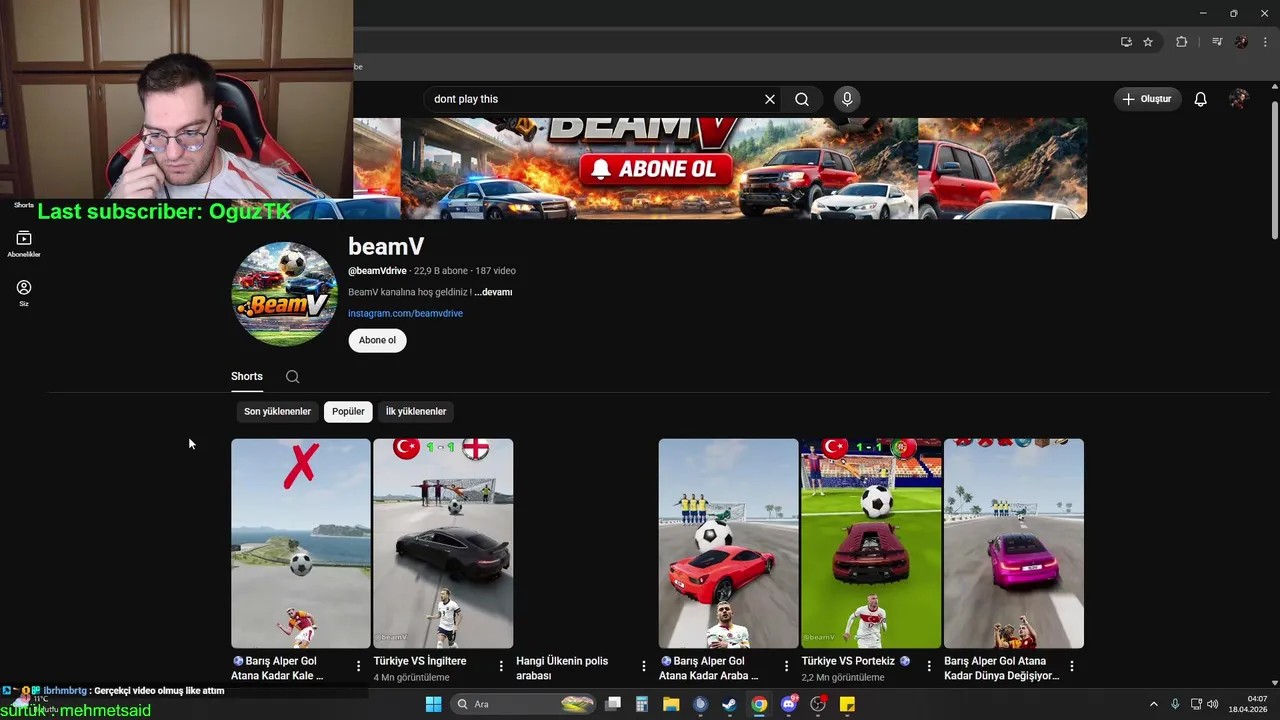Open the YouTube account avatar menu
The height and width of the screenshot is (720, 1280).
(1239, 99)
